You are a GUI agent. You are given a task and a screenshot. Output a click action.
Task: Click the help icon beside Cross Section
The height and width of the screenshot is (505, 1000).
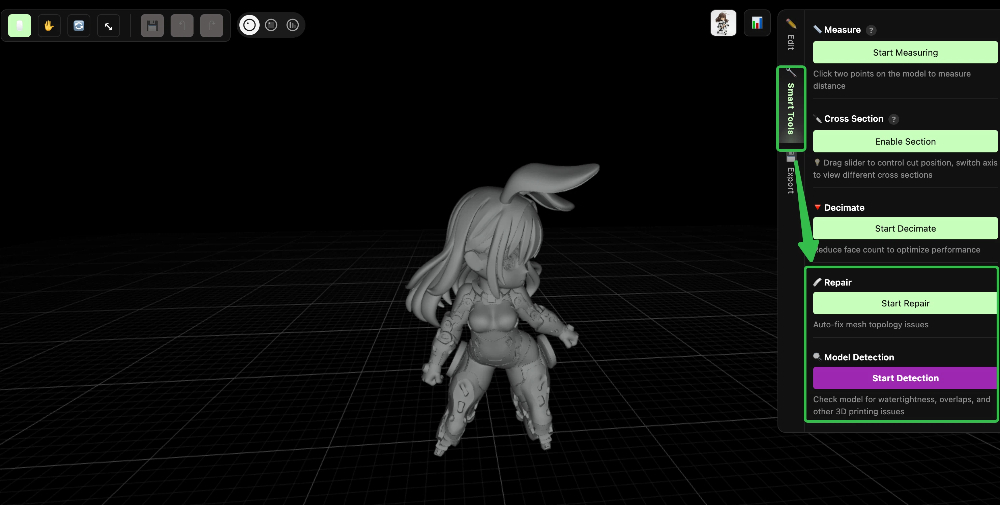pos(893,119)
